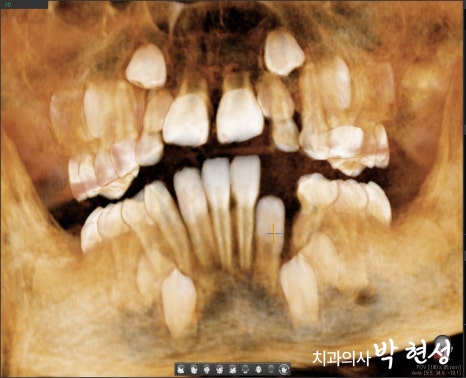Click the impacted tooth high above the upper front teeth

284,53
